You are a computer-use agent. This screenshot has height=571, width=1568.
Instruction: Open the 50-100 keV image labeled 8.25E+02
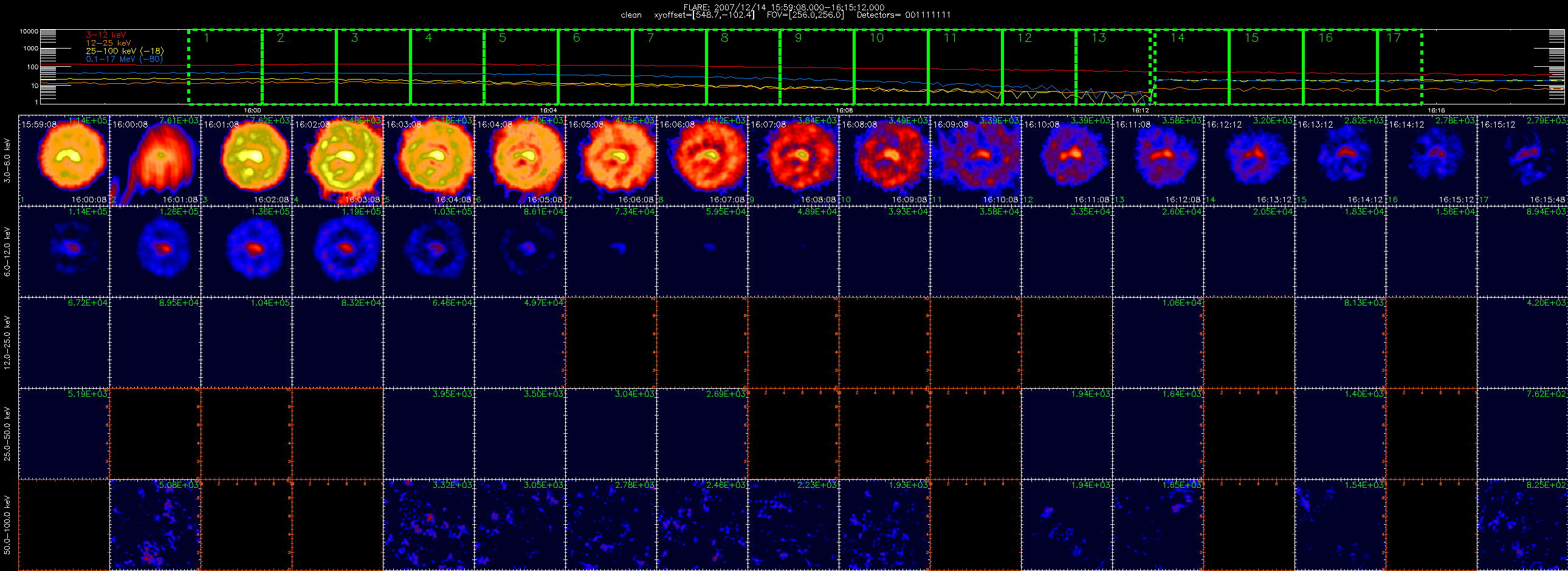[1522, 525]
